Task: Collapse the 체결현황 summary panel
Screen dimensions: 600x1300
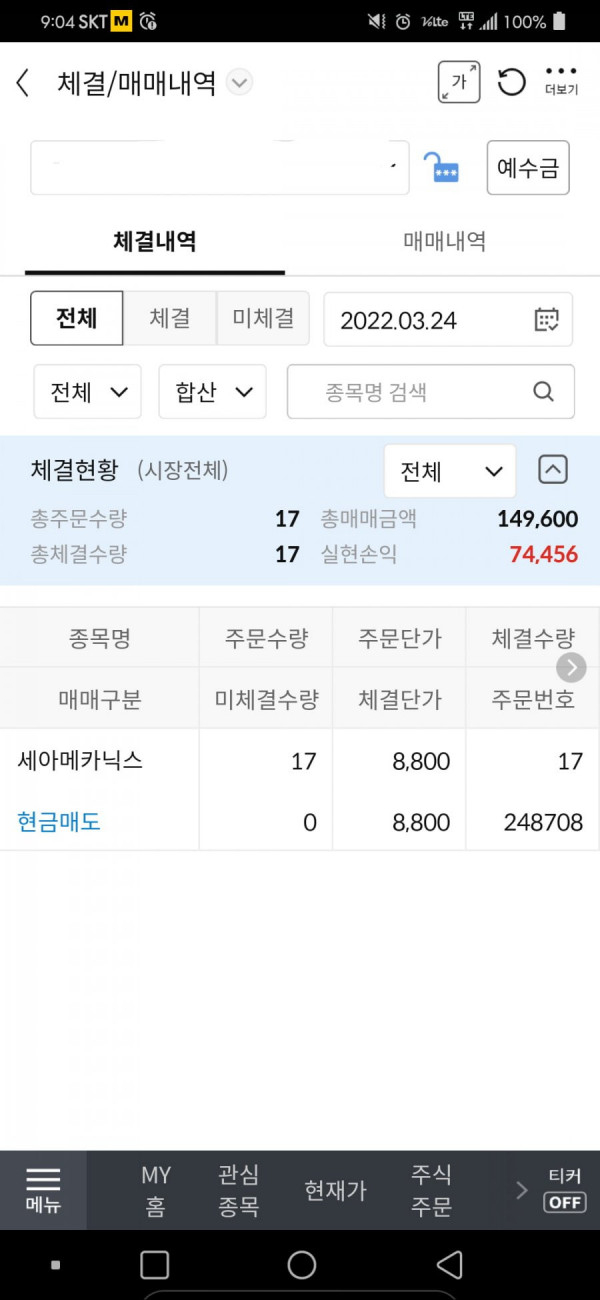Action: [553, 469]
